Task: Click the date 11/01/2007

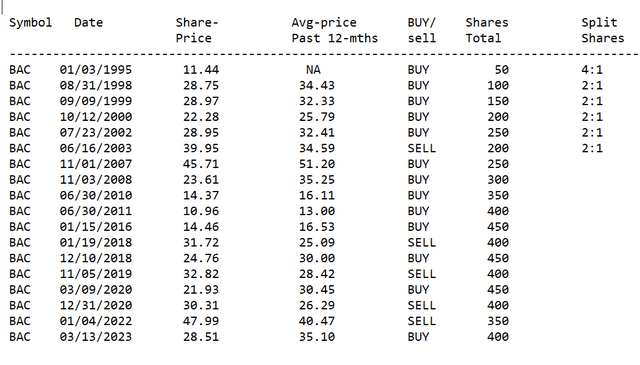Action: point(96,164)
